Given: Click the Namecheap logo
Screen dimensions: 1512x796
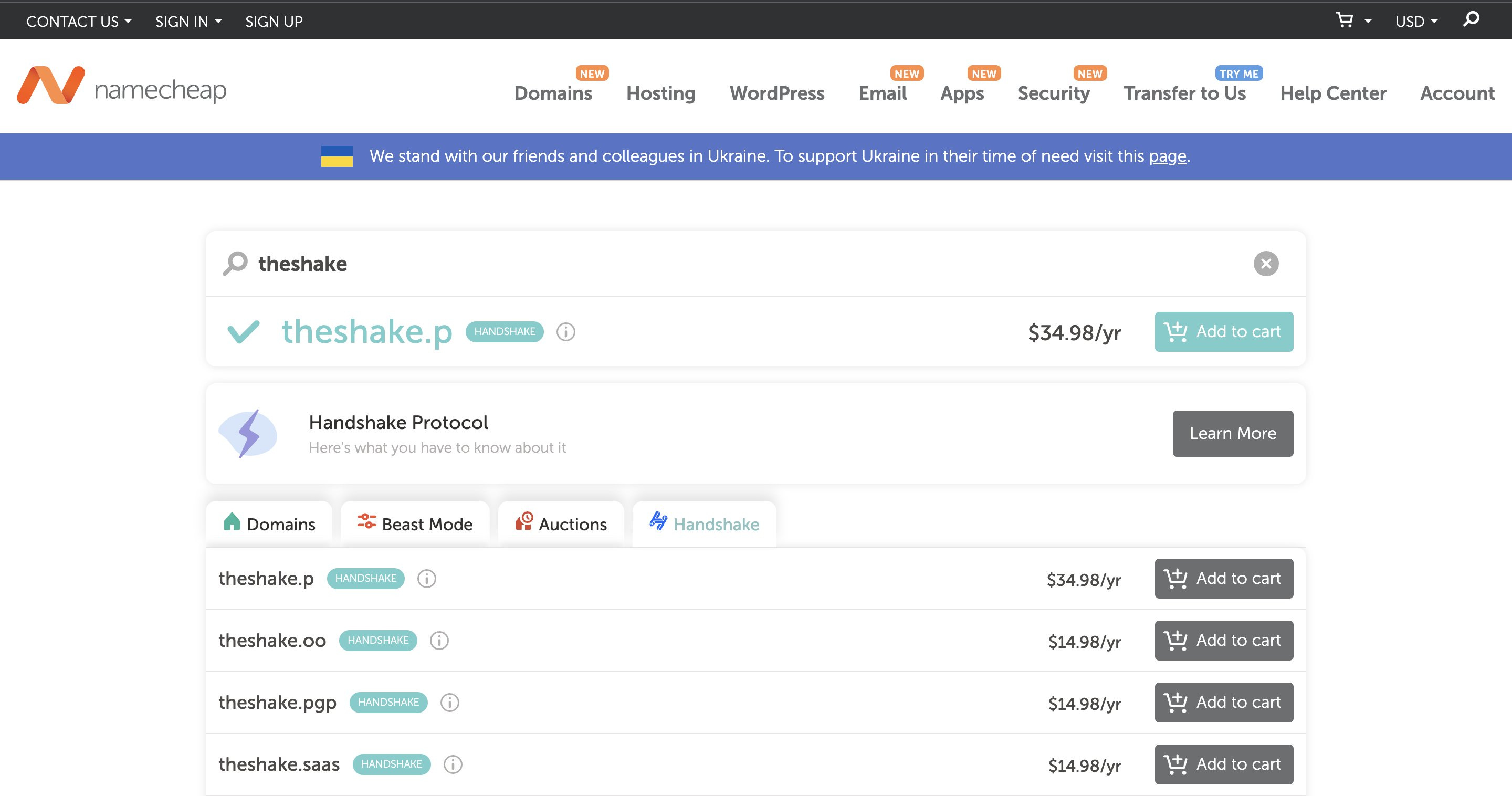Looking at the screenshot, I should tap(121, 86).
